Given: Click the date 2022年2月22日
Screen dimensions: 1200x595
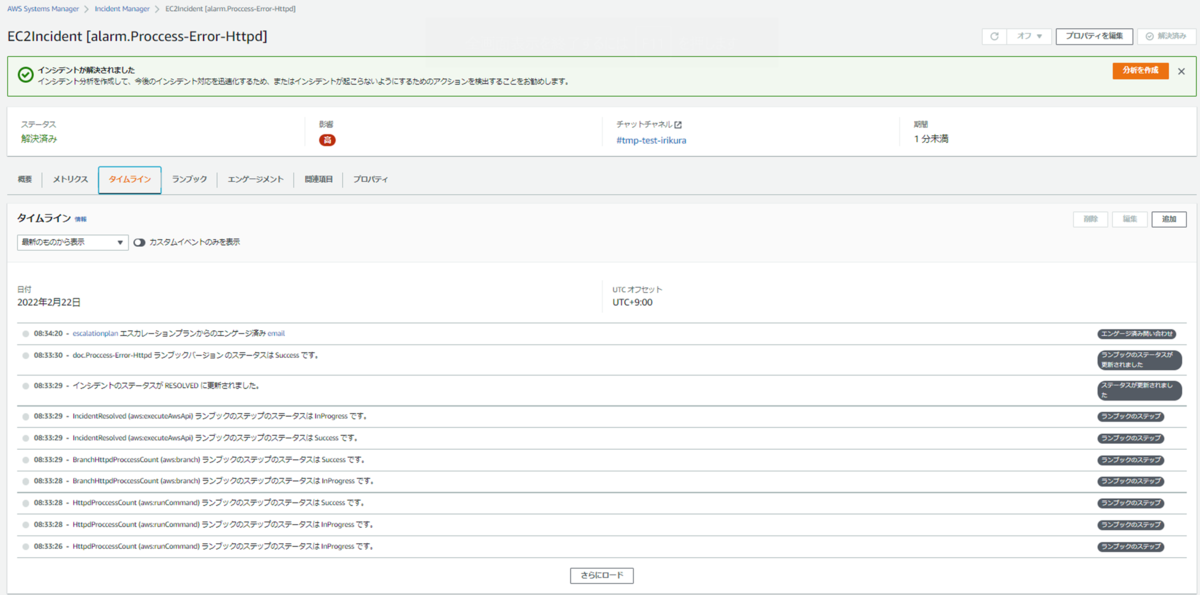Looking at the screenshot, I should coord(49,302).
